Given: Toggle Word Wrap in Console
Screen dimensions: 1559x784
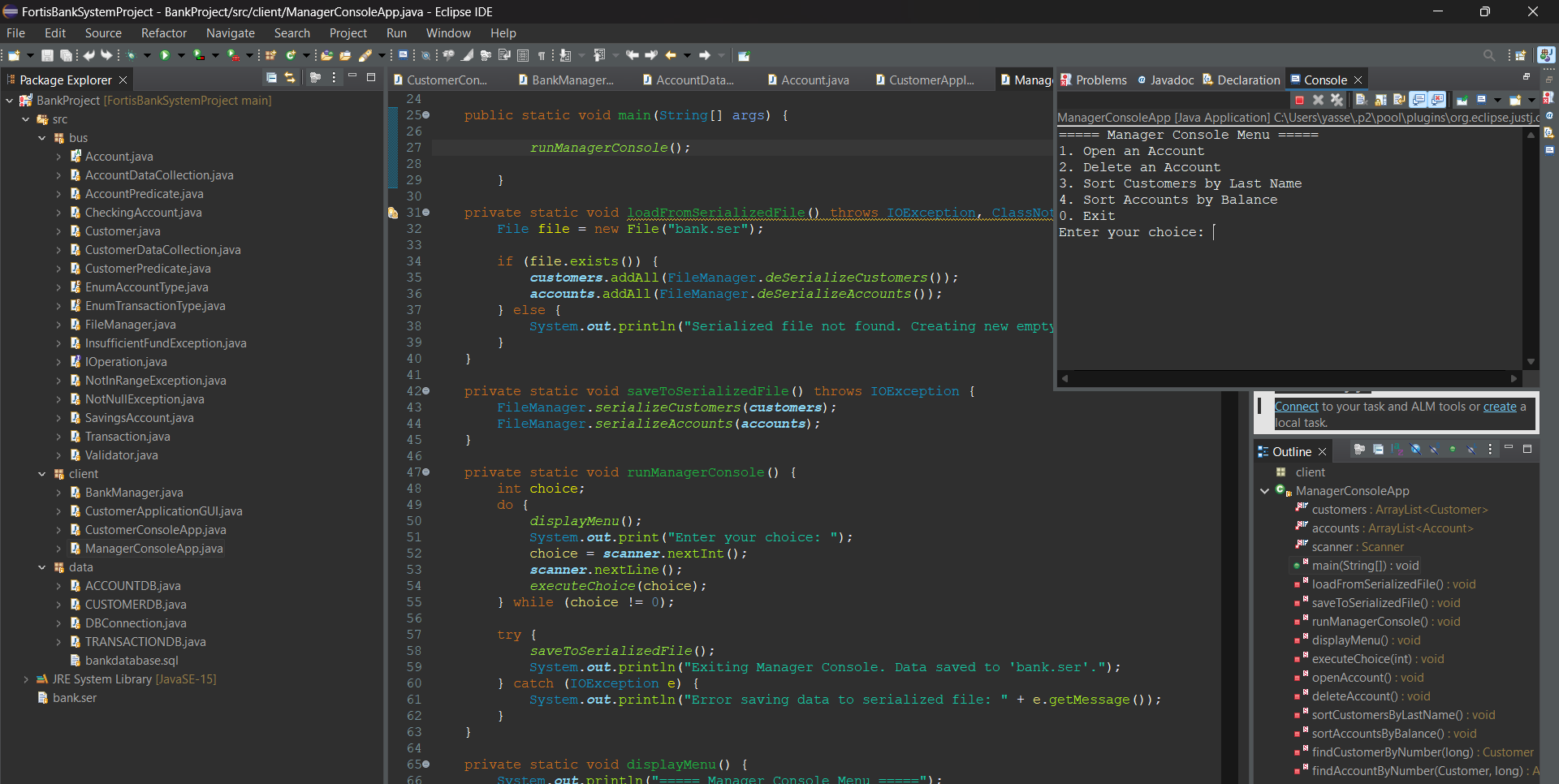Looking at the screenshot, I should pyautogui.click(x=1399, y=100).
